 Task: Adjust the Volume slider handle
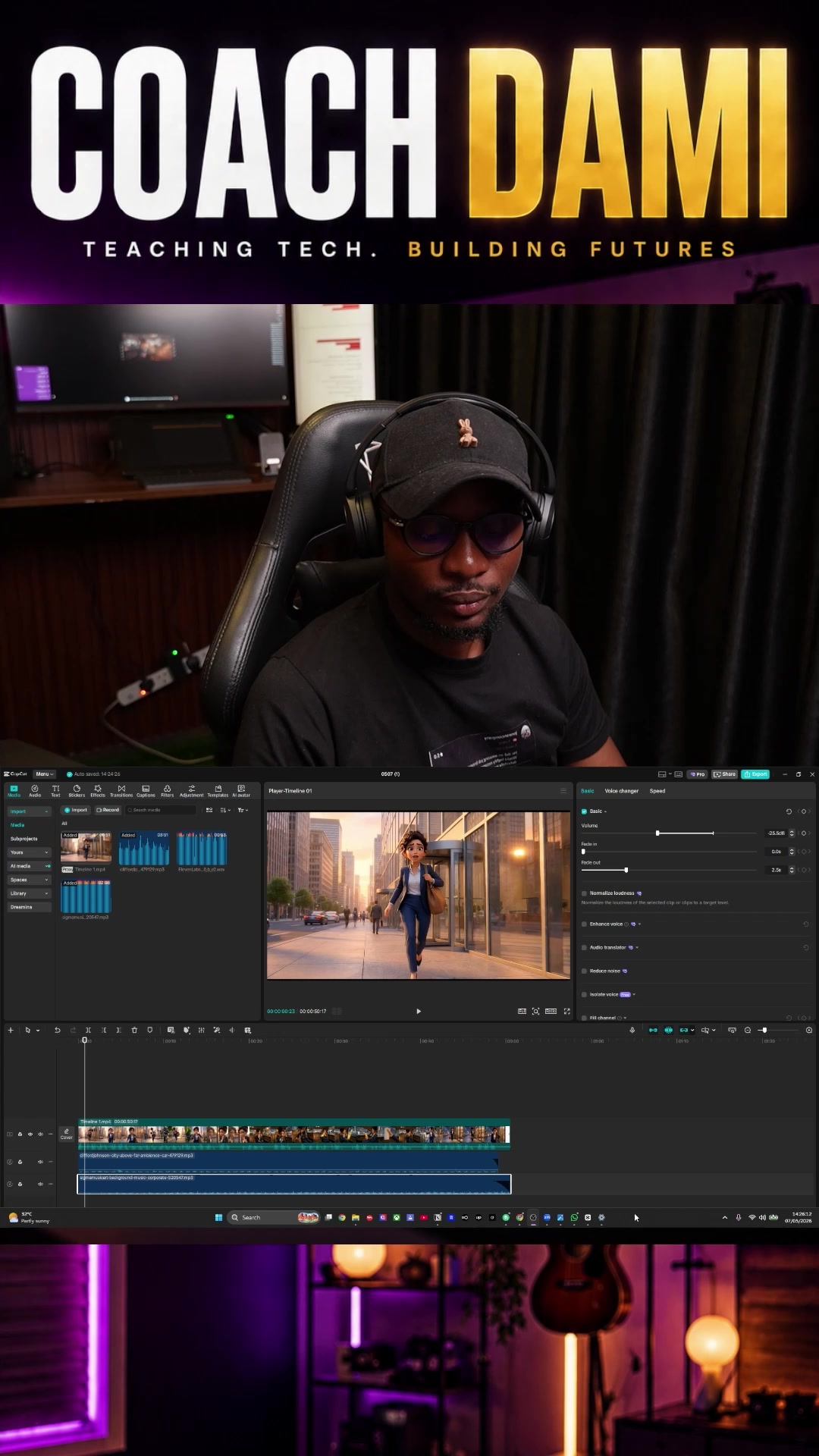(657, 833)
